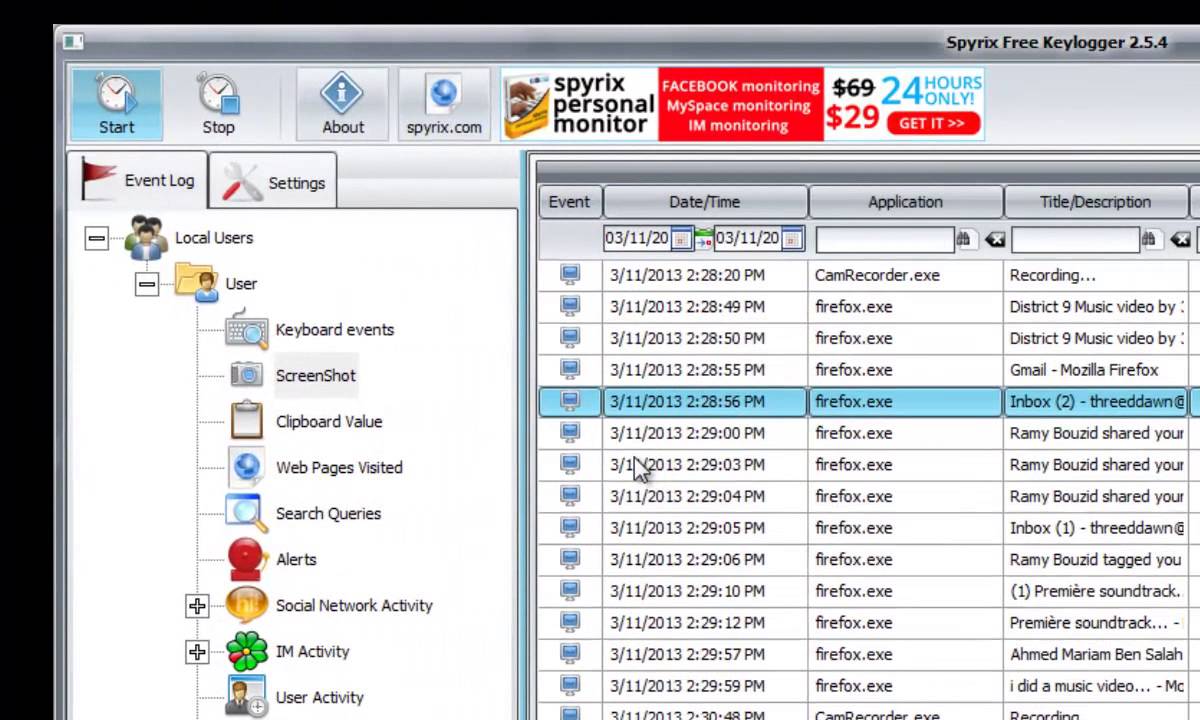
Task: Click the event icon in the 2:28:56 PM row
Action: tap(570, 401)
